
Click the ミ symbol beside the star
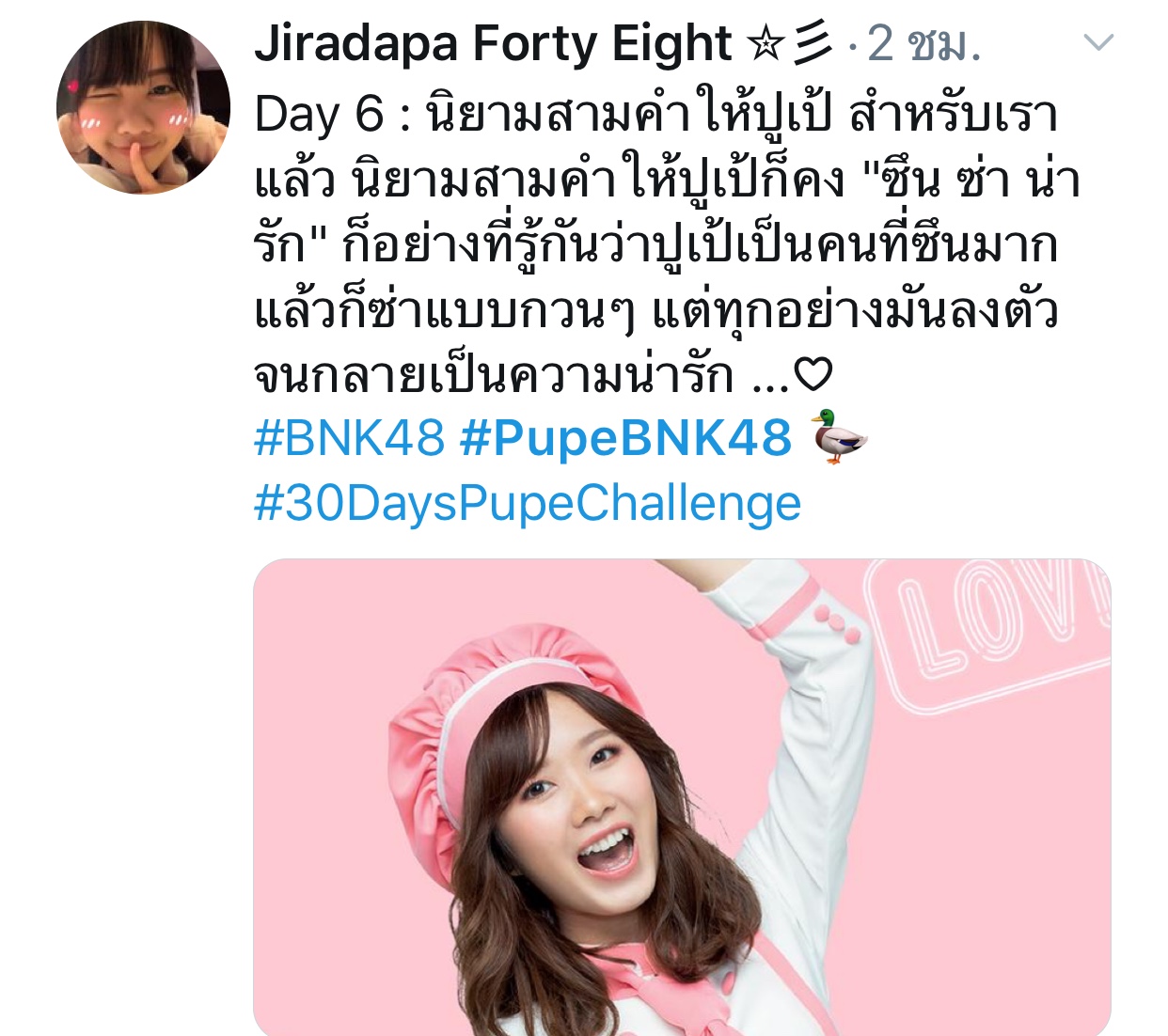[x=813, y=43]
